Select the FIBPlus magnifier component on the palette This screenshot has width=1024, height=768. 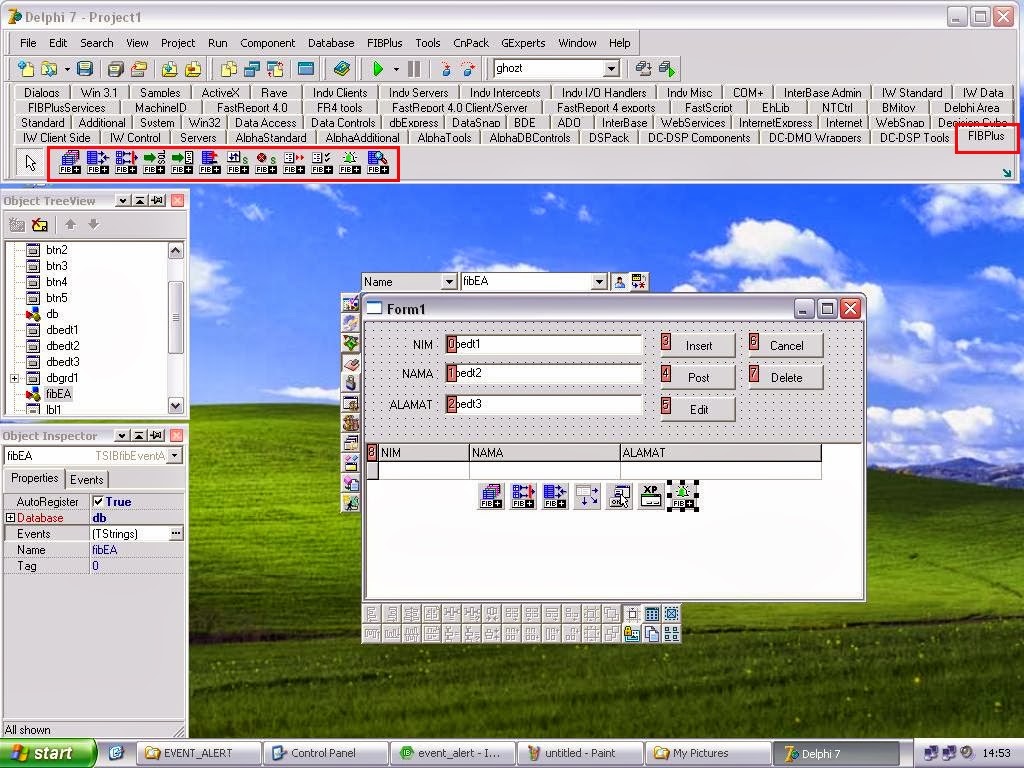pyautogui.click(x=377, y=162)
